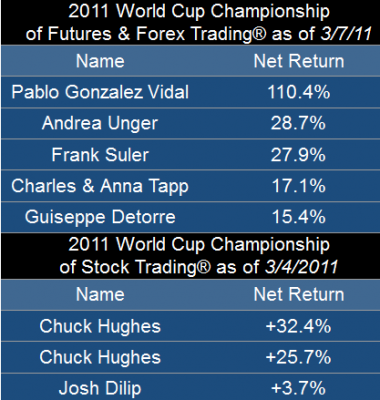Click the Name column header in futures table
The height and width of the screenshot is (400, 380).
point(100,61)
